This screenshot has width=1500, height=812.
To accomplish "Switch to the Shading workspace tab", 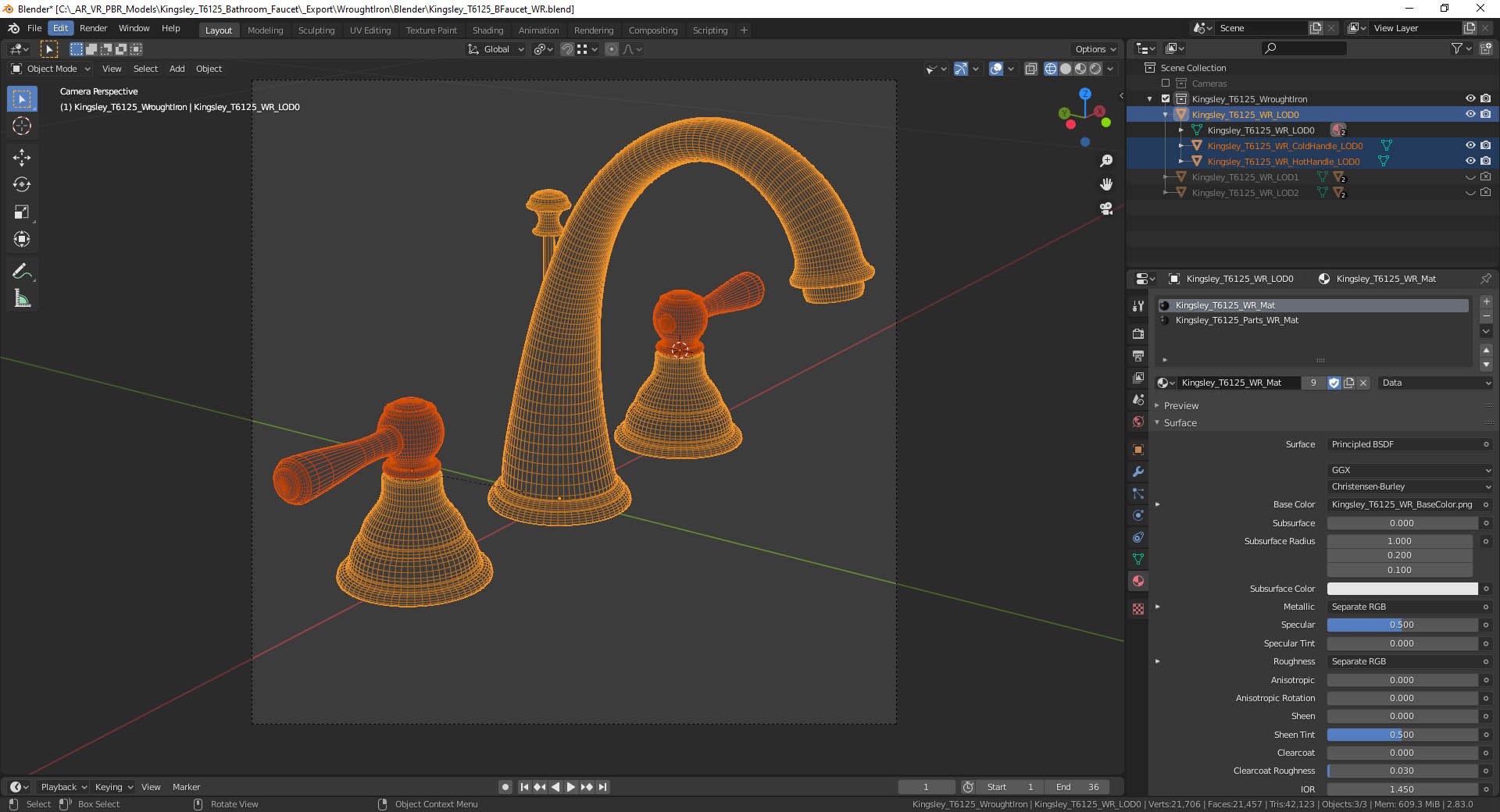I will [487, 30].
